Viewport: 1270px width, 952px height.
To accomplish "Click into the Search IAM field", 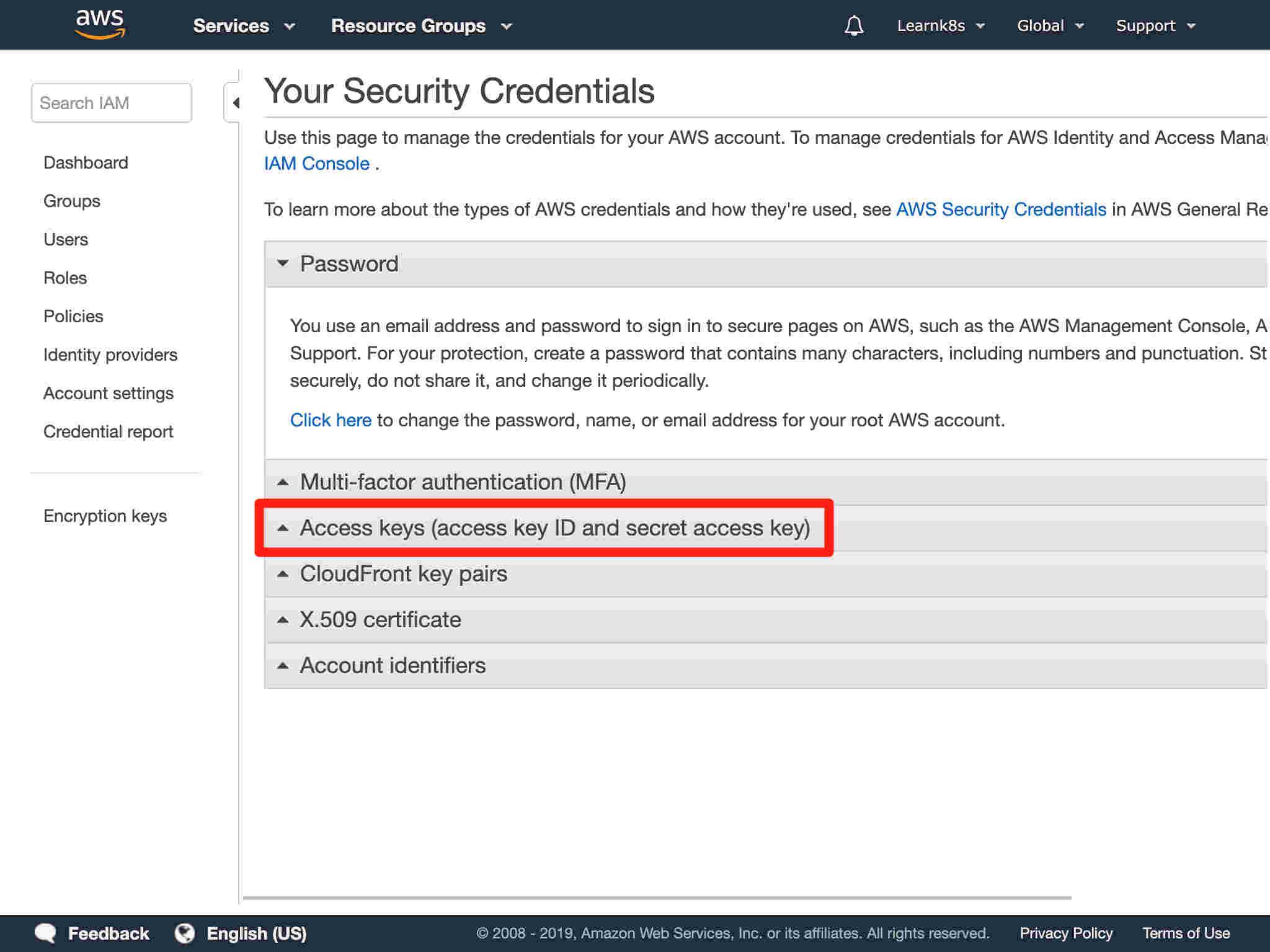I will click(112, 103).
